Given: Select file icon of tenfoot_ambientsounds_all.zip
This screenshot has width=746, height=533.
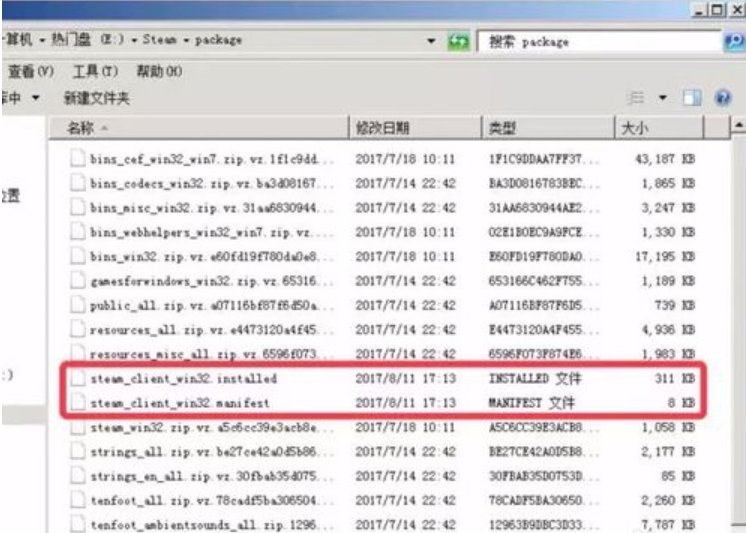Looking at the screenshot, I should coord(78,524).
